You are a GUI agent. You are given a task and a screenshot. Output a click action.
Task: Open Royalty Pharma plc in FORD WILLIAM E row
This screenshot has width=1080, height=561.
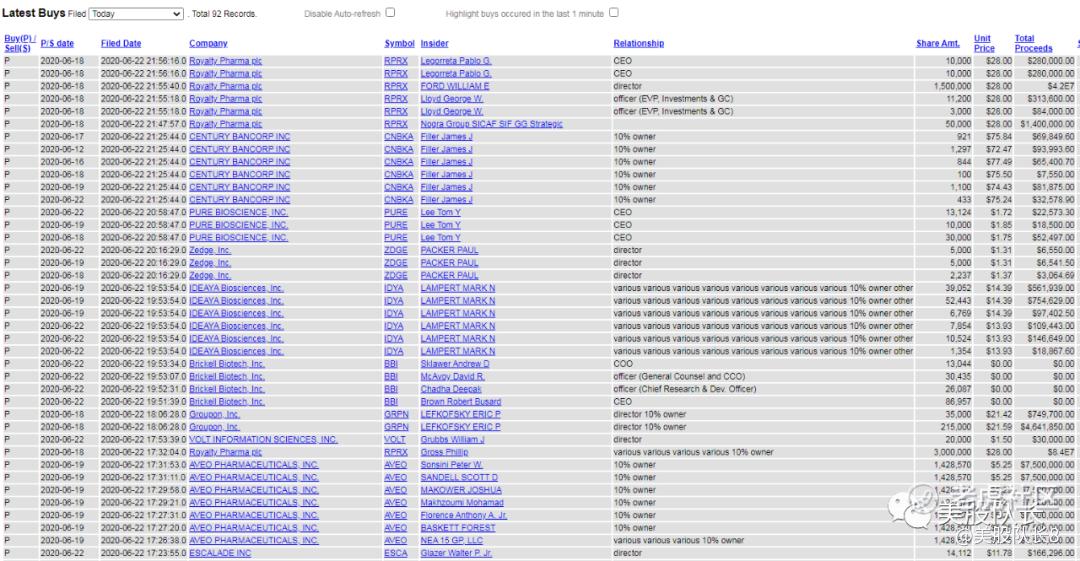click(x=226, y=86)
